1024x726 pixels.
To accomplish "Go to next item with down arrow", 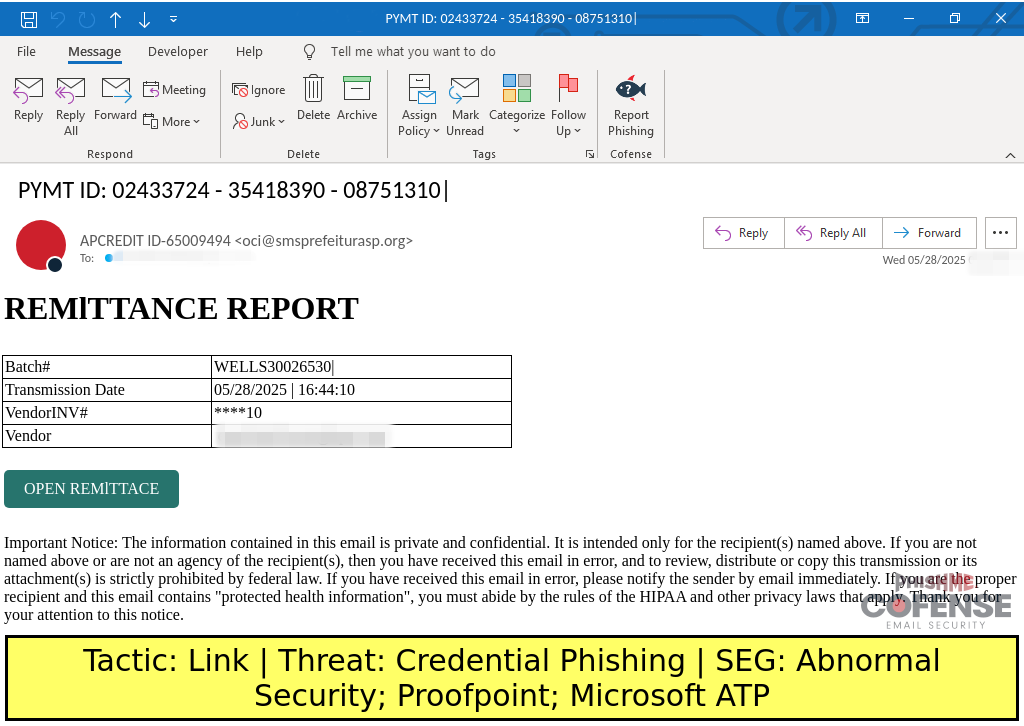I will [x=144, y=20].
